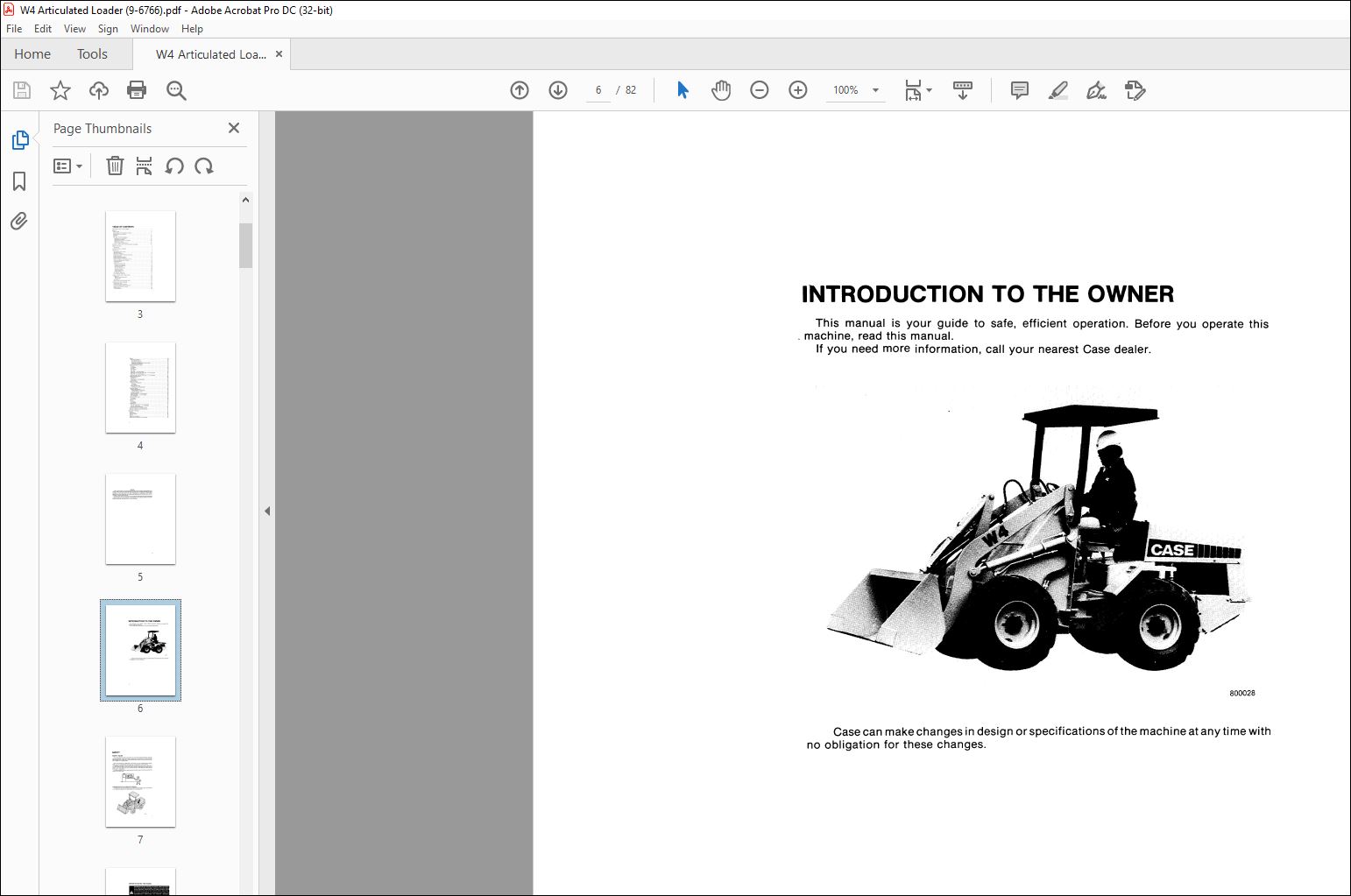
Task: Rotate page clockwise
Action: 204,166
